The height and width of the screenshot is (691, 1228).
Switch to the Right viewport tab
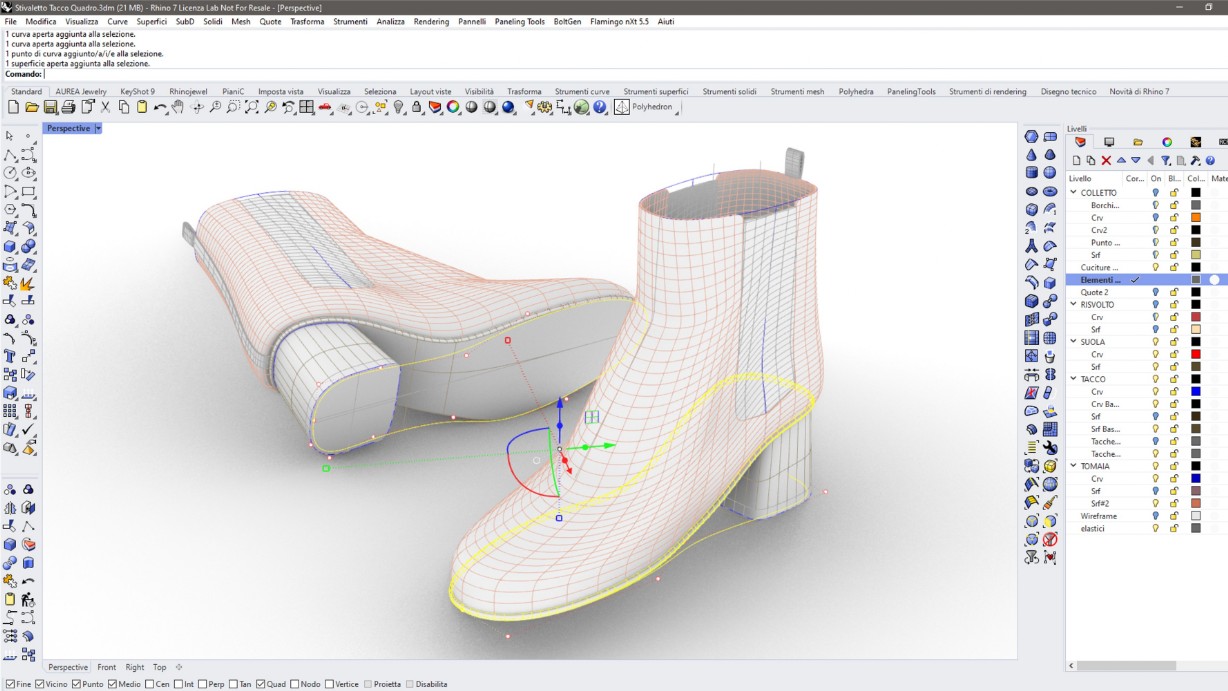[x=135, y=667]
